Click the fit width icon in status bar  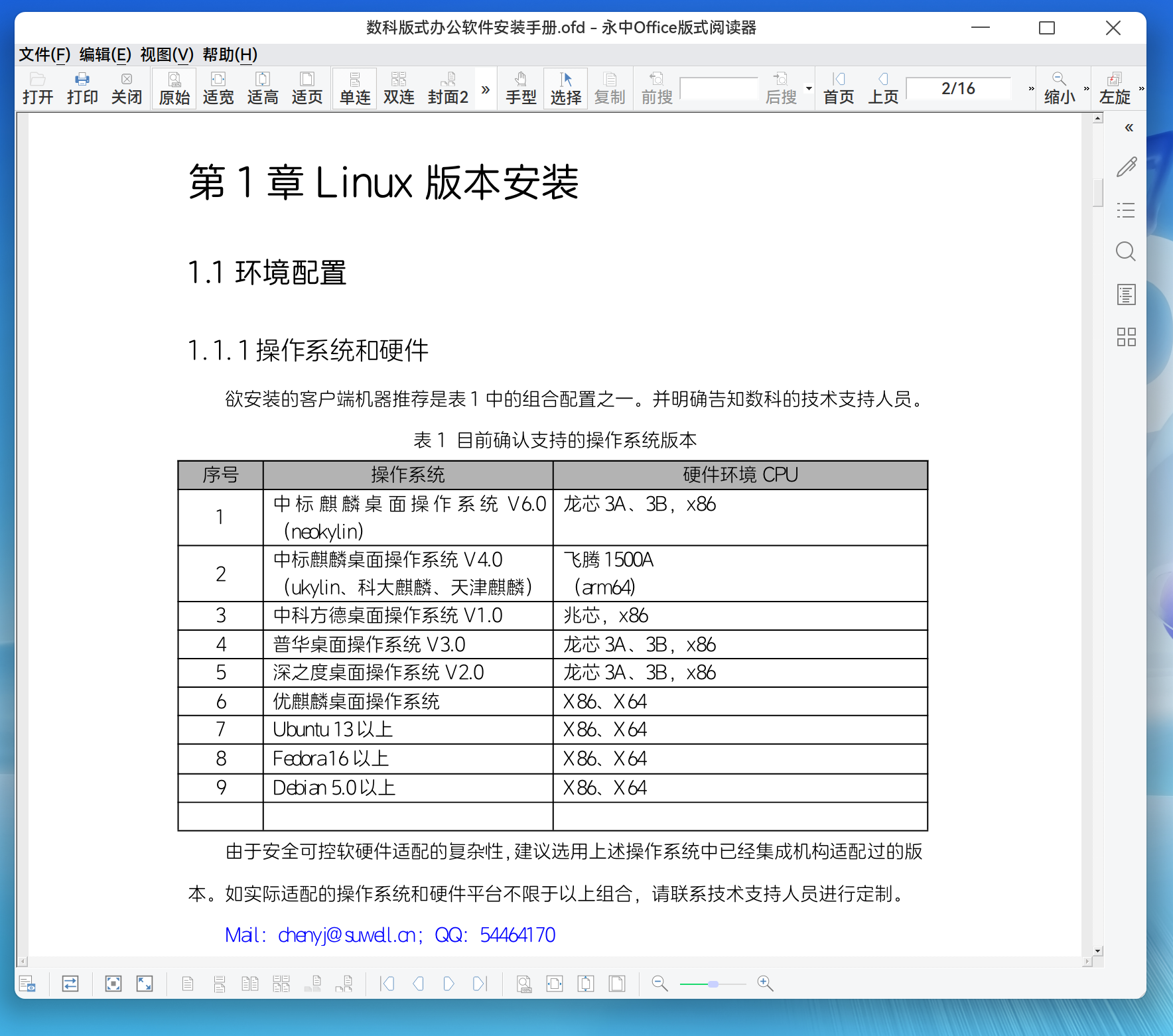pos(555,984)
